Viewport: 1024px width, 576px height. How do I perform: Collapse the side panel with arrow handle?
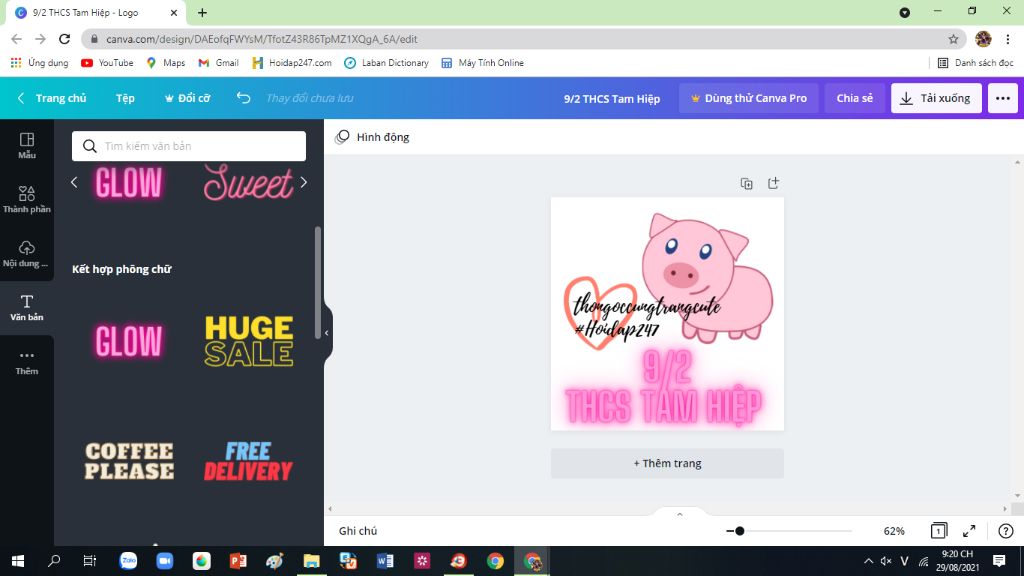coord(327,333)
